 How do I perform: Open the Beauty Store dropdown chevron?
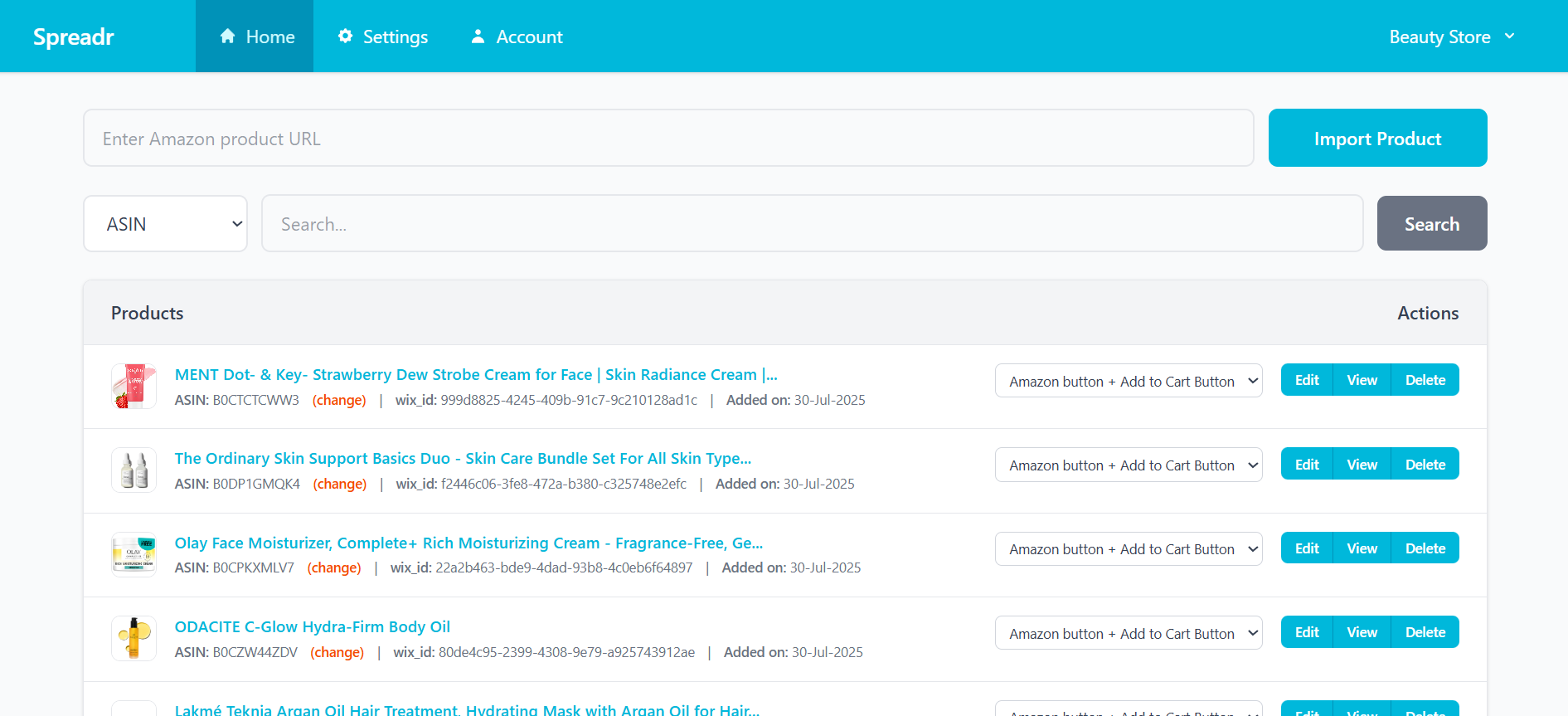pyautogui.click(x=1510, y=37)
